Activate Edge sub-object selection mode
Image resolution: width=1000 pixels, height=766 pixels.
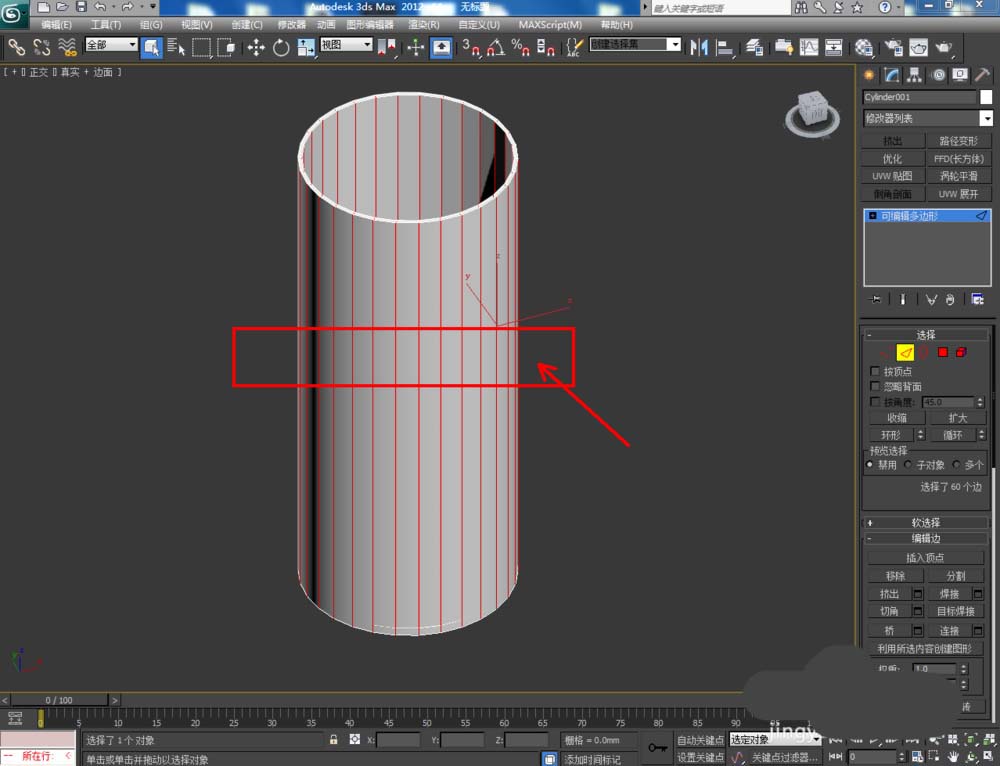click(904, 352)
